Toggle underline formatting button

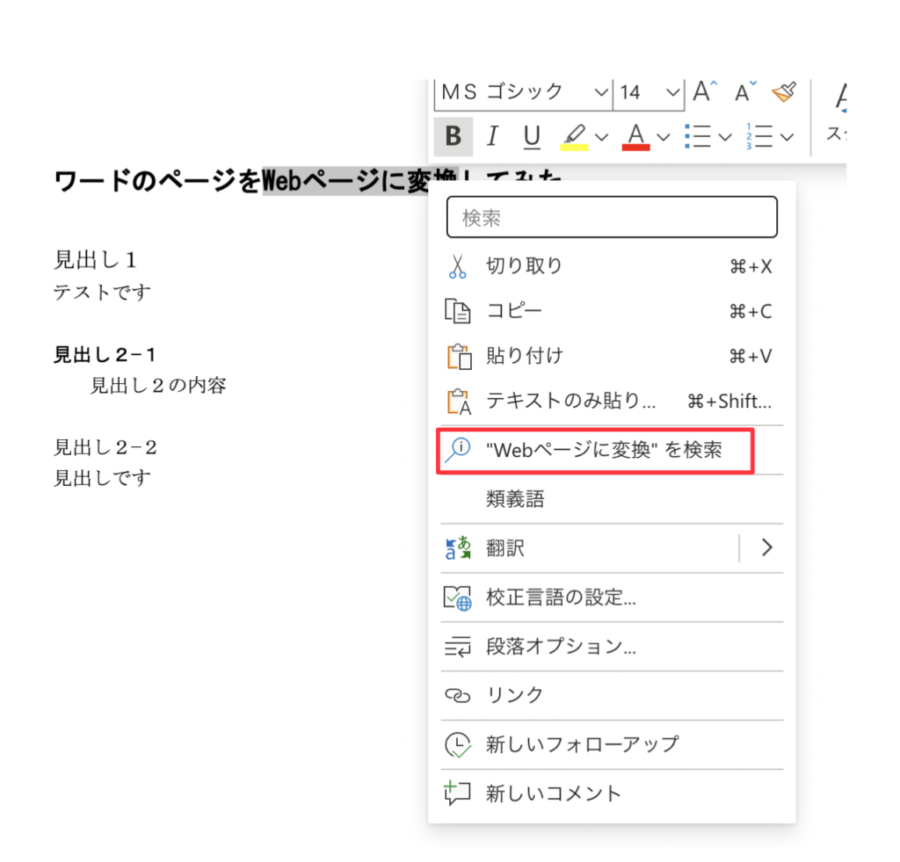[532, 137]
